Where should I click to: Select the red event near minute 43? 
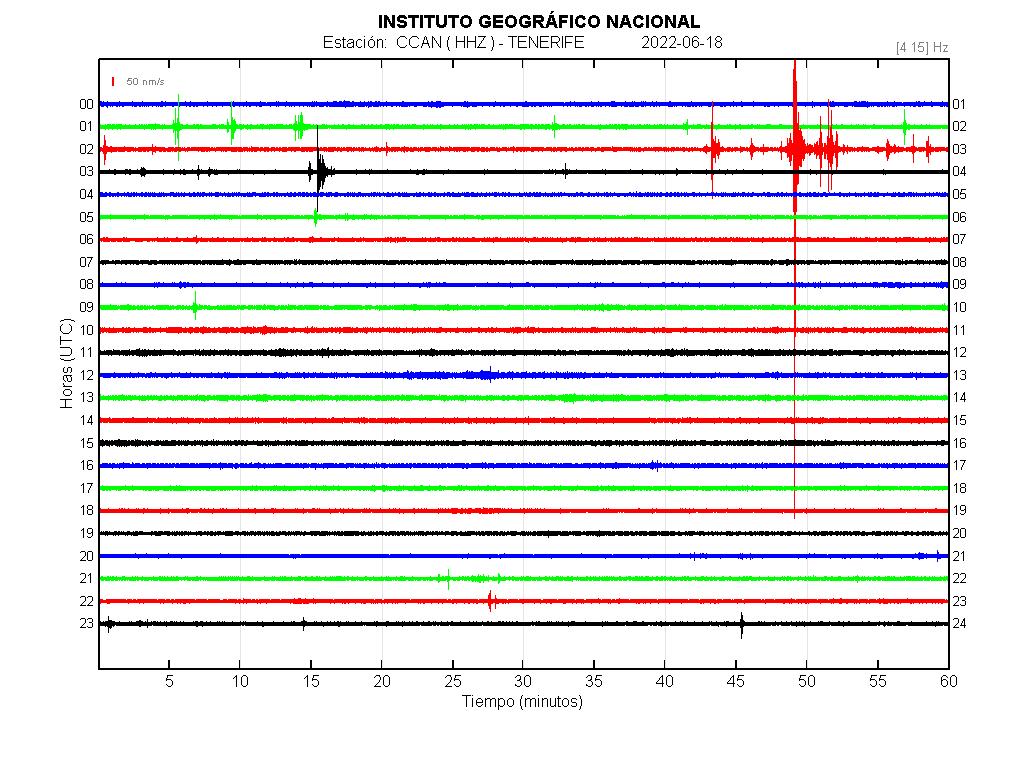click(712, 150)
